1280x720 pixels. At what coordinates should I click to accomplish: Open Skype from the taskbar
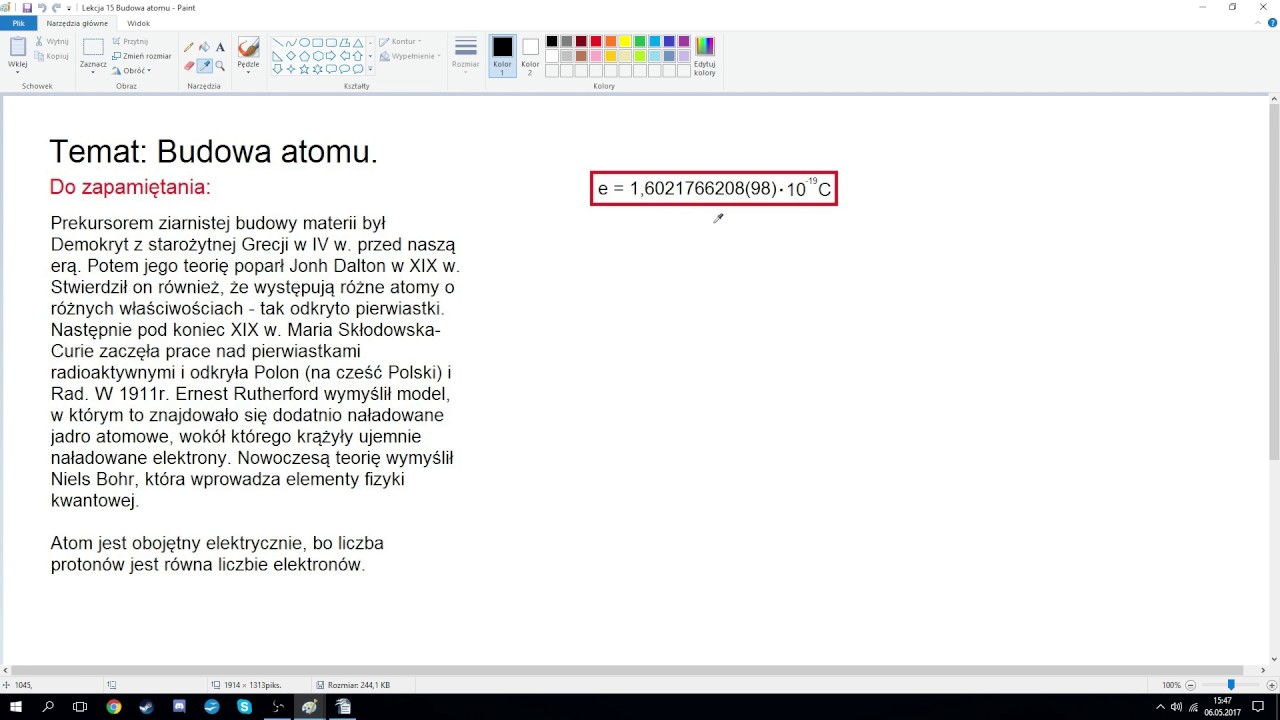point(245,706)
